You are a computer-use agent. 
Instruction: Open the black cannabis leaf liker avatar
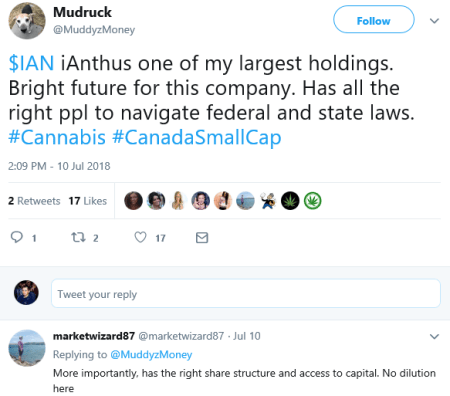pos(290,201)
